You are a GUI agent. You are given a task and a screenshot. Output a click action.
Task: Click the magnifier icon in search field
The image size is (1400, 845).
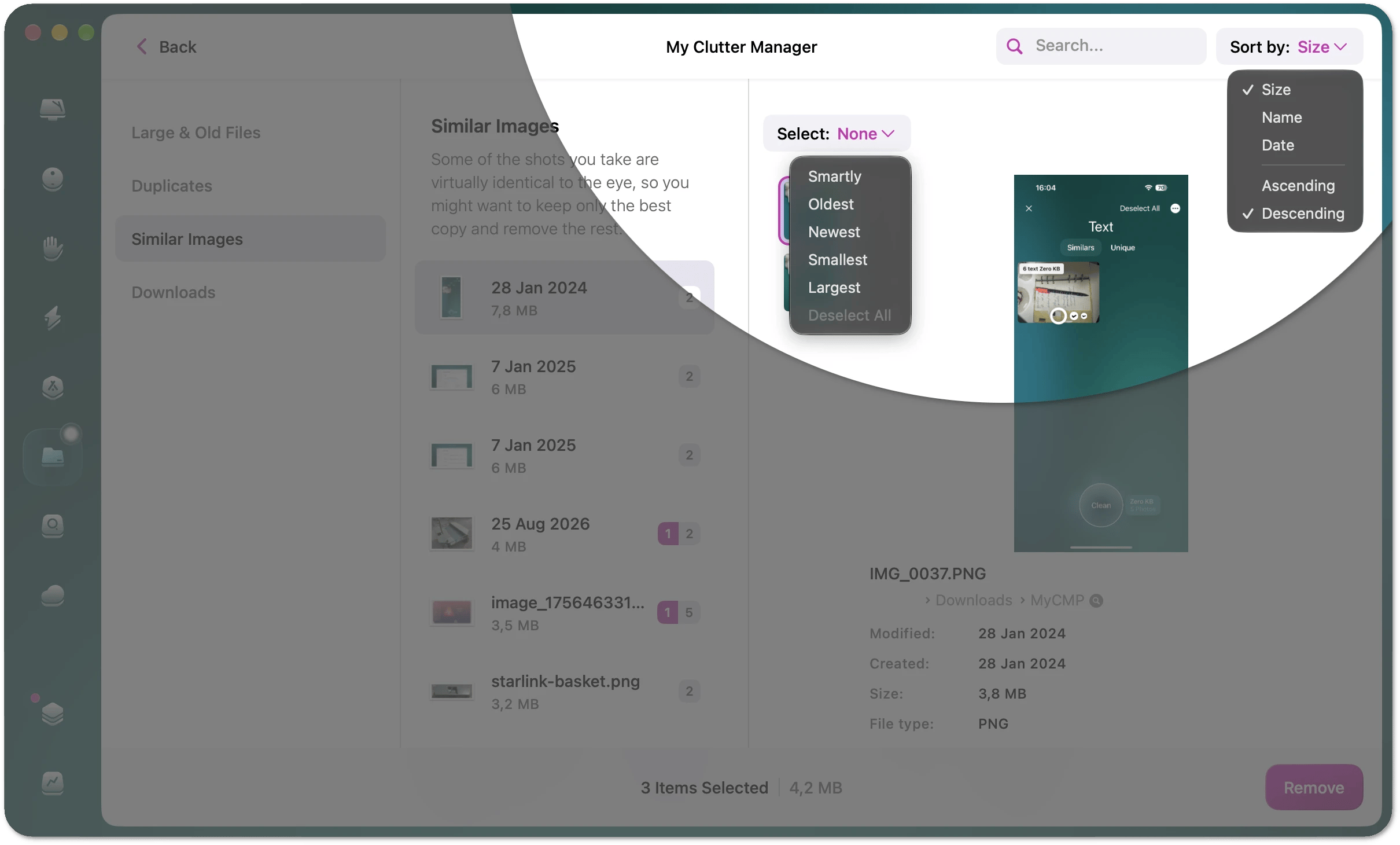tap(1015, 46)
